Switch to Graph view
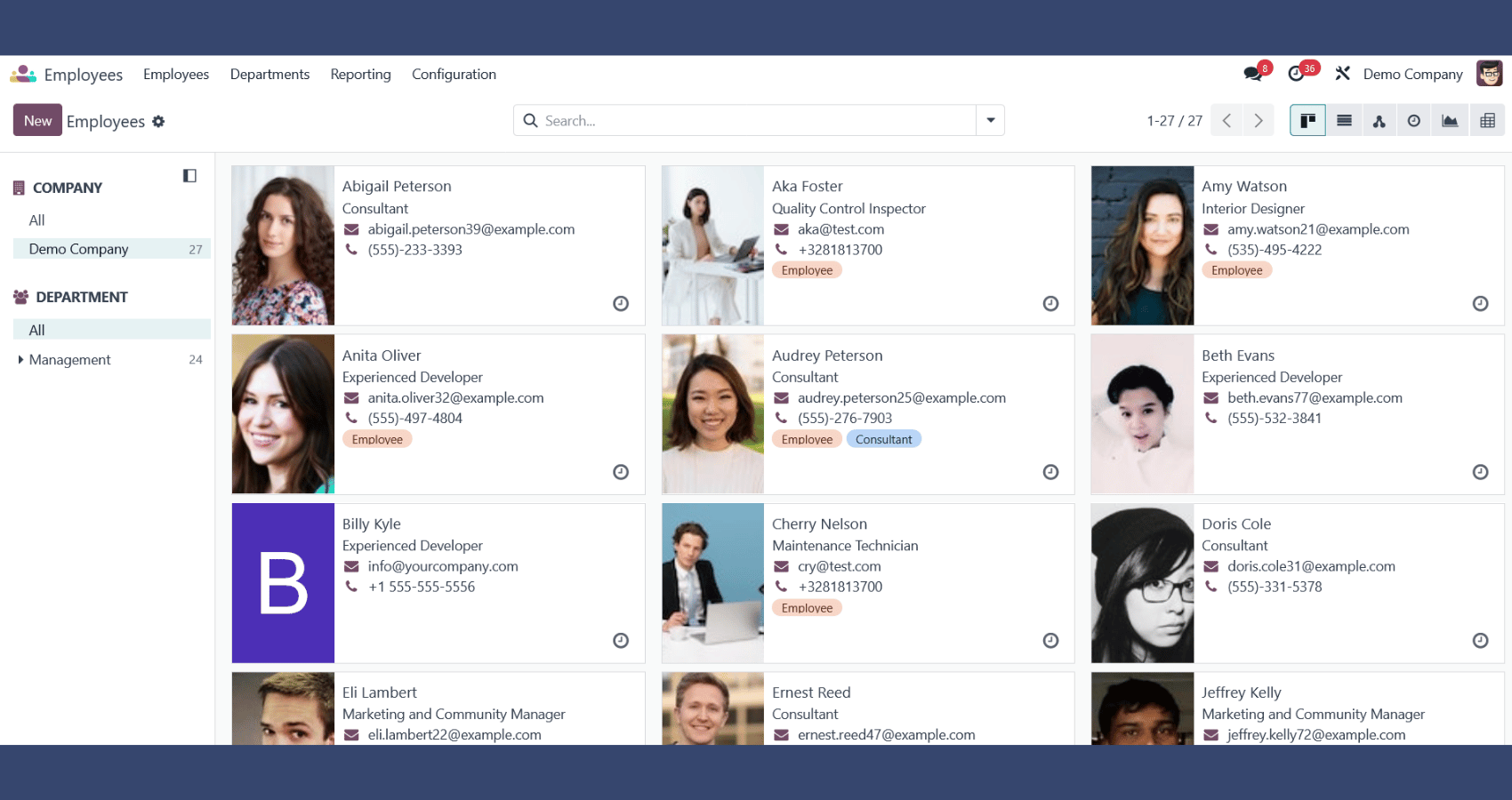Viewport: 1512px width, 800px height. tap(1450, 121)
